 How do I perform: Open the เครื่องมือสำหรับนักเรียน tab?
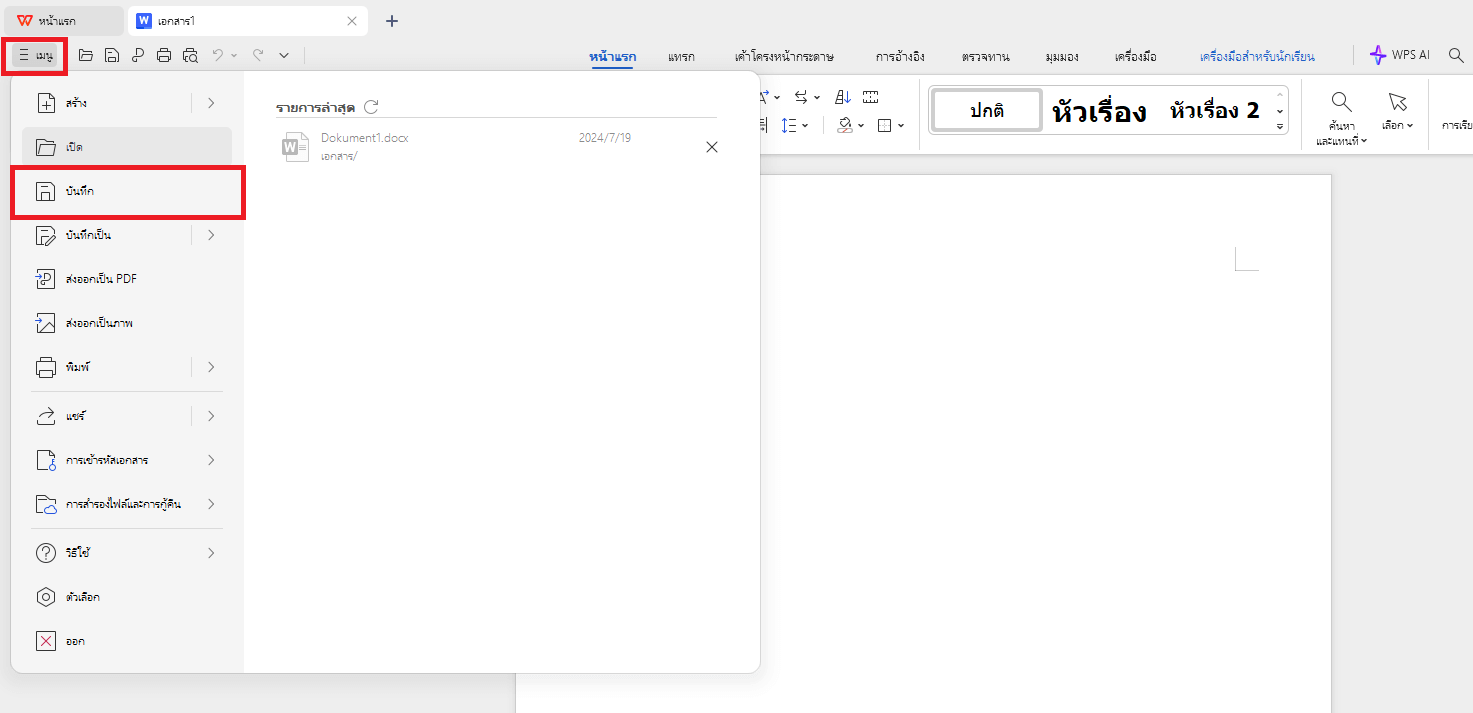coord(1257,57)
